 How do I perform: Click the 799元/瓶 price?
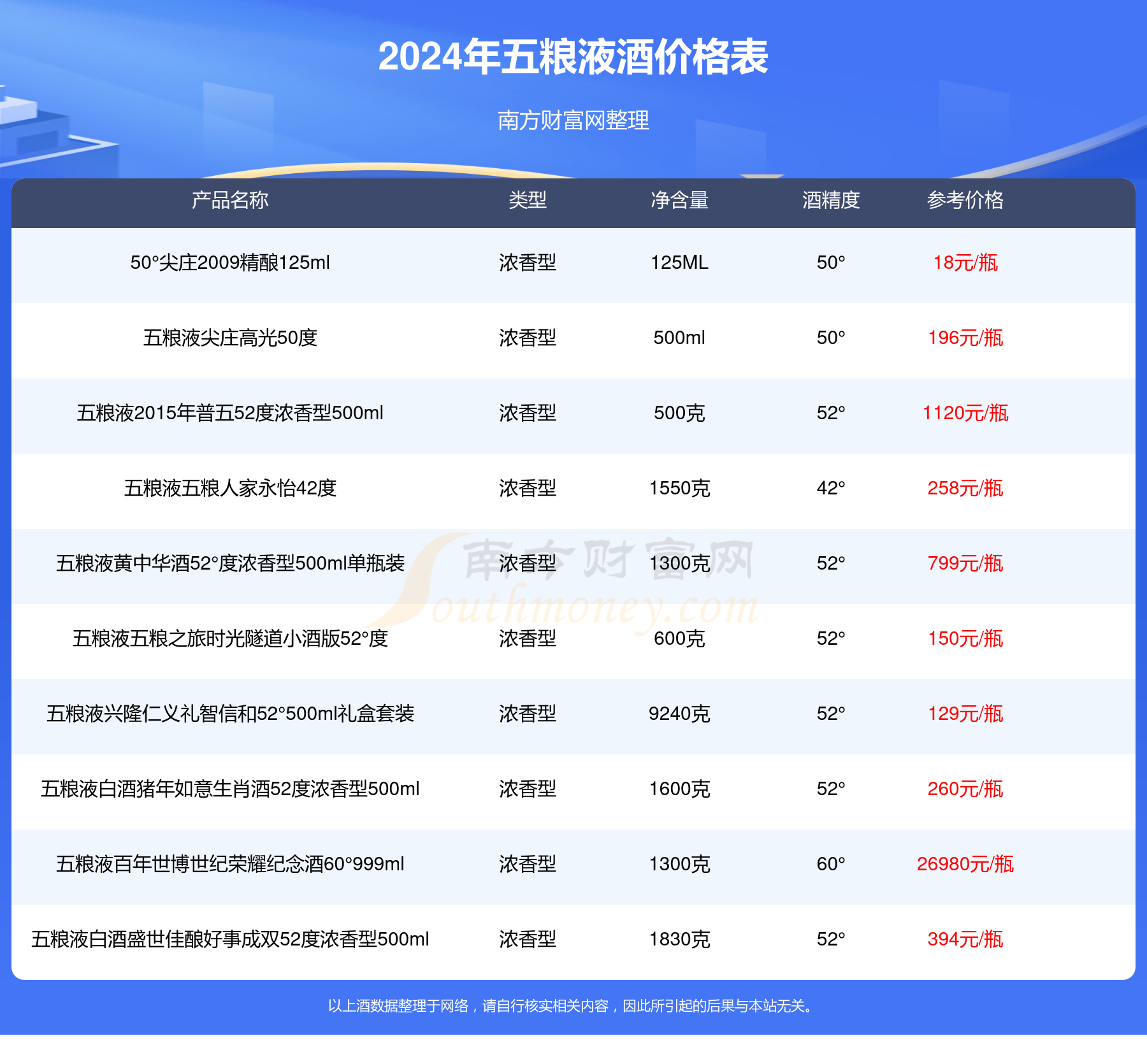pyautogui.click(x=965, y=563)
